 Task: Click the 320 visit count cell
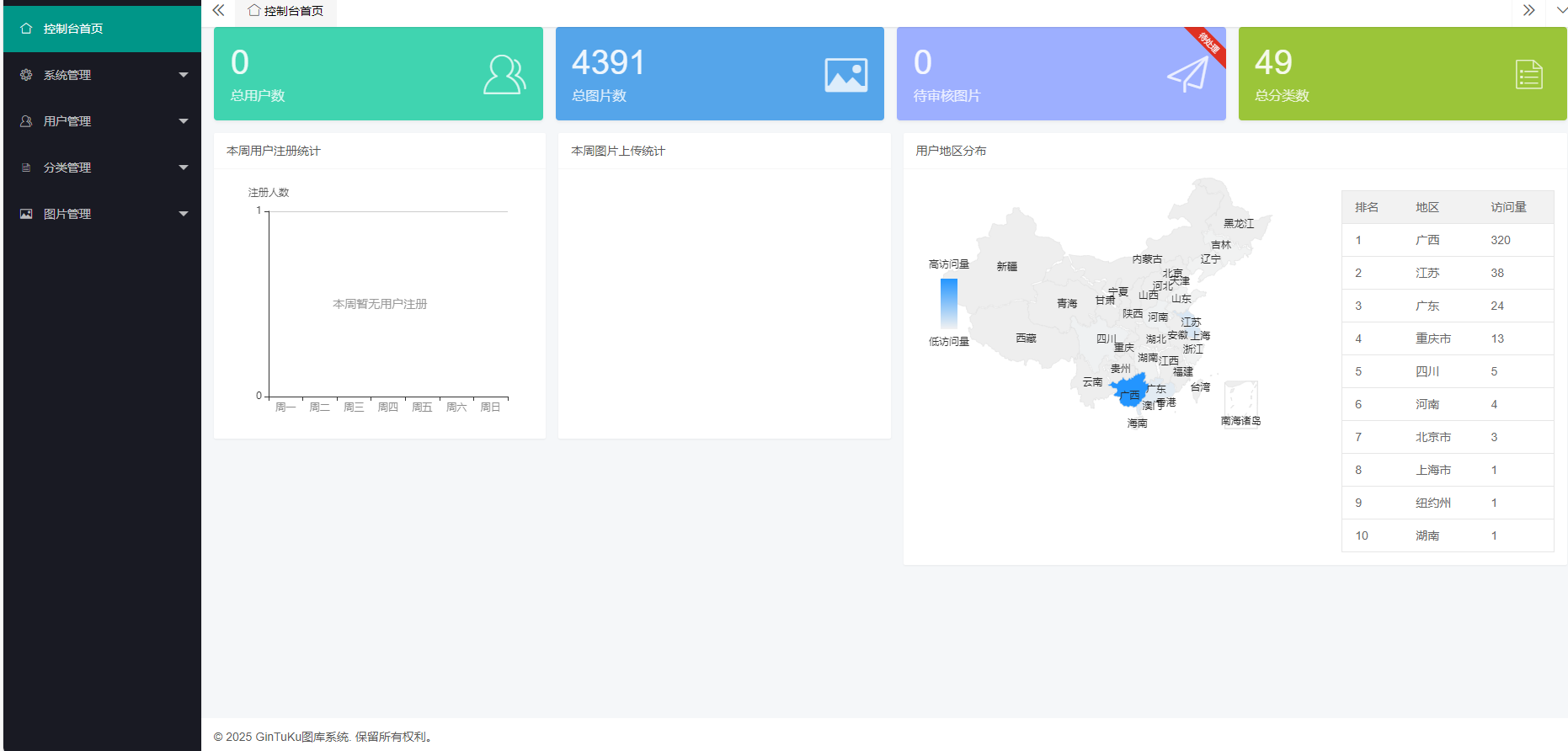pyautogui.click(x=1501, y=240)
